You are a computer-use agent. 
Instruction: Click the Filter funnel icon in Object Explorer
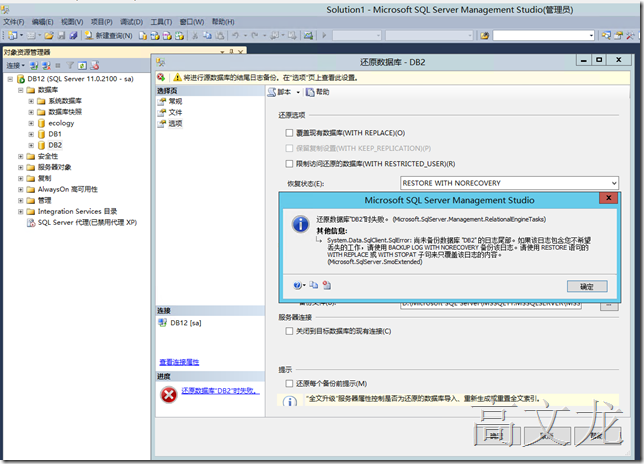70,65
